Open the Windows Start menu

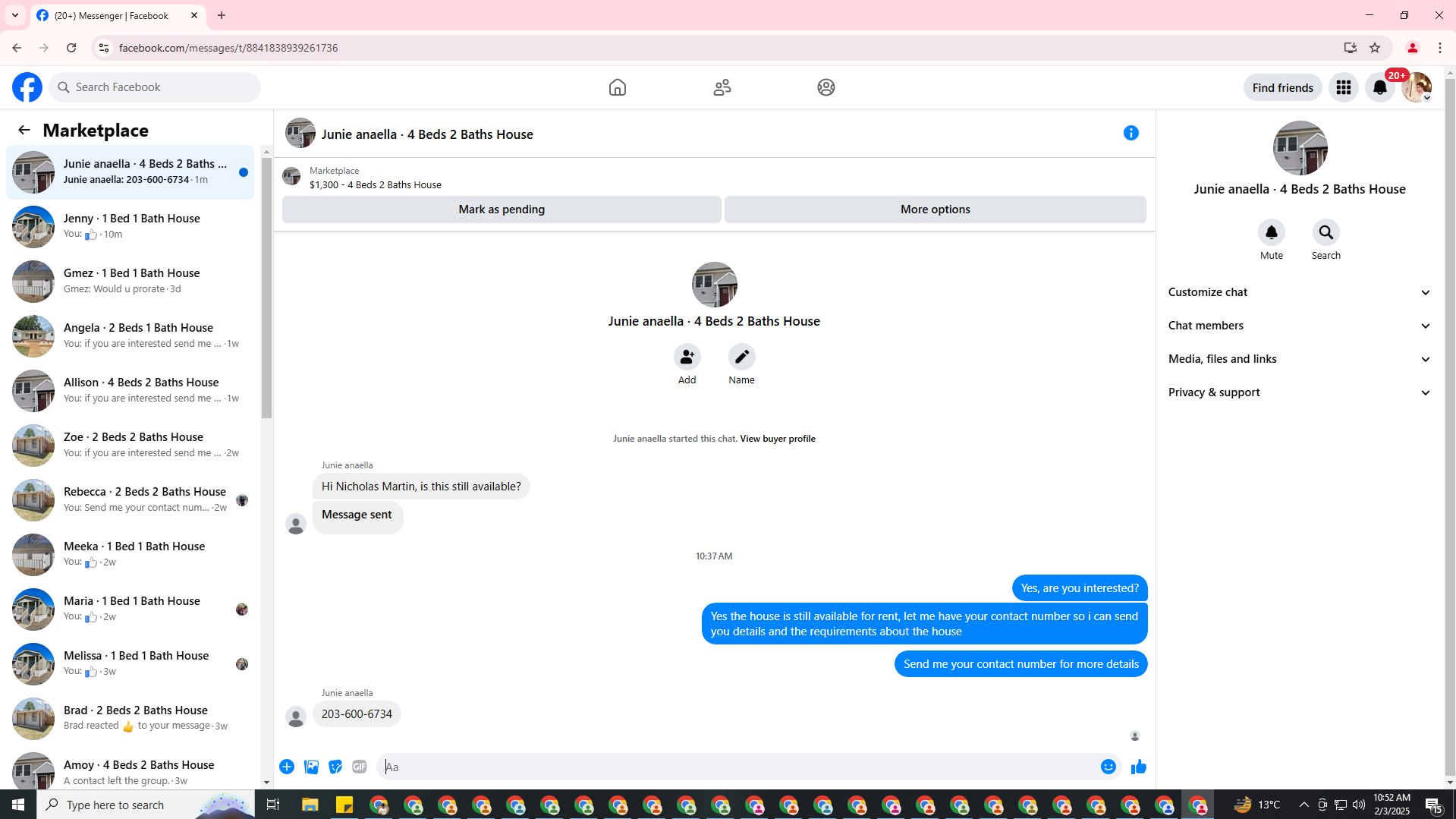(18, 805)
